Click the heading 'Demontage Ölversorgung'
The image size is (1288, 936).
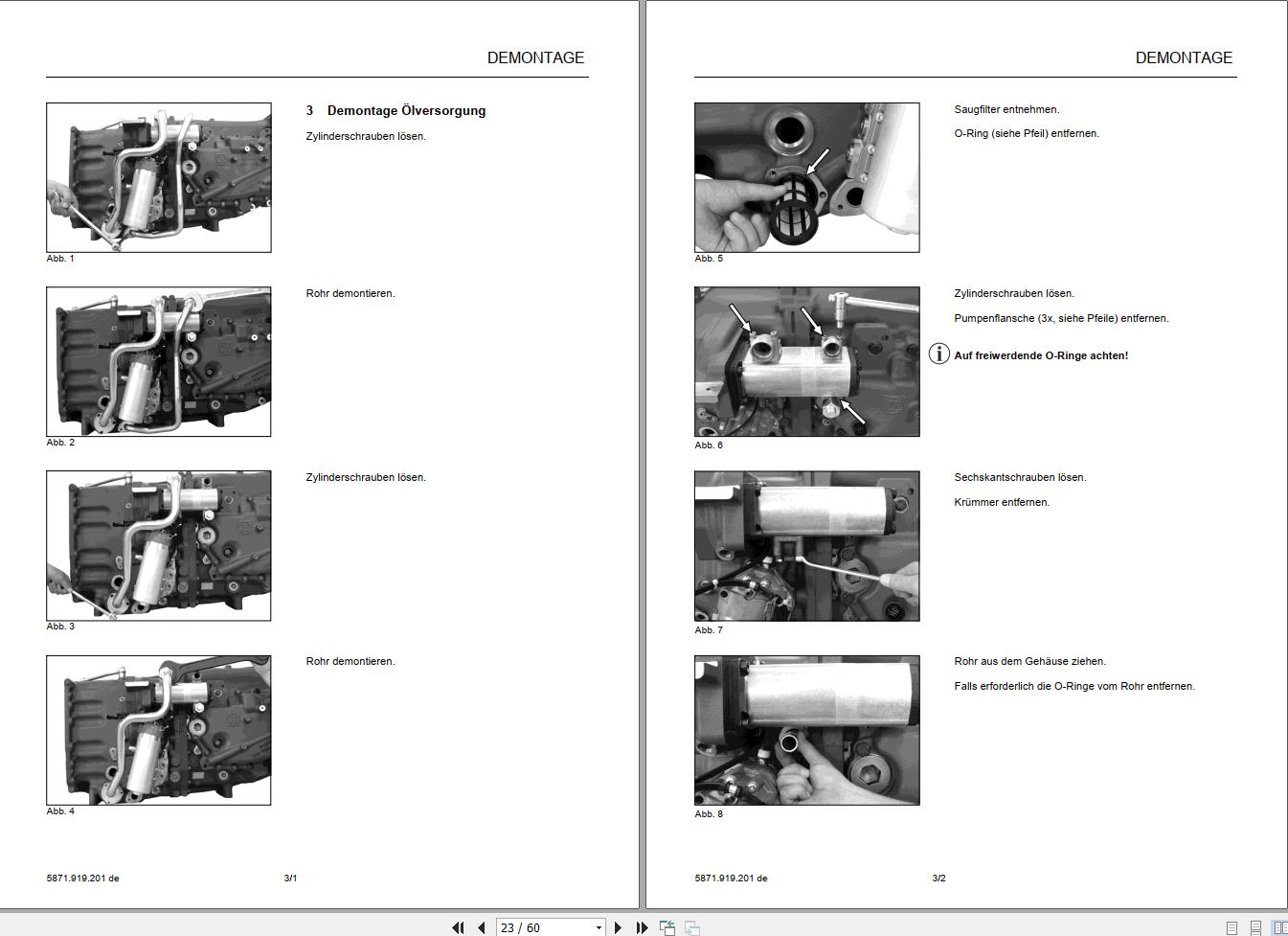point(406,110)
